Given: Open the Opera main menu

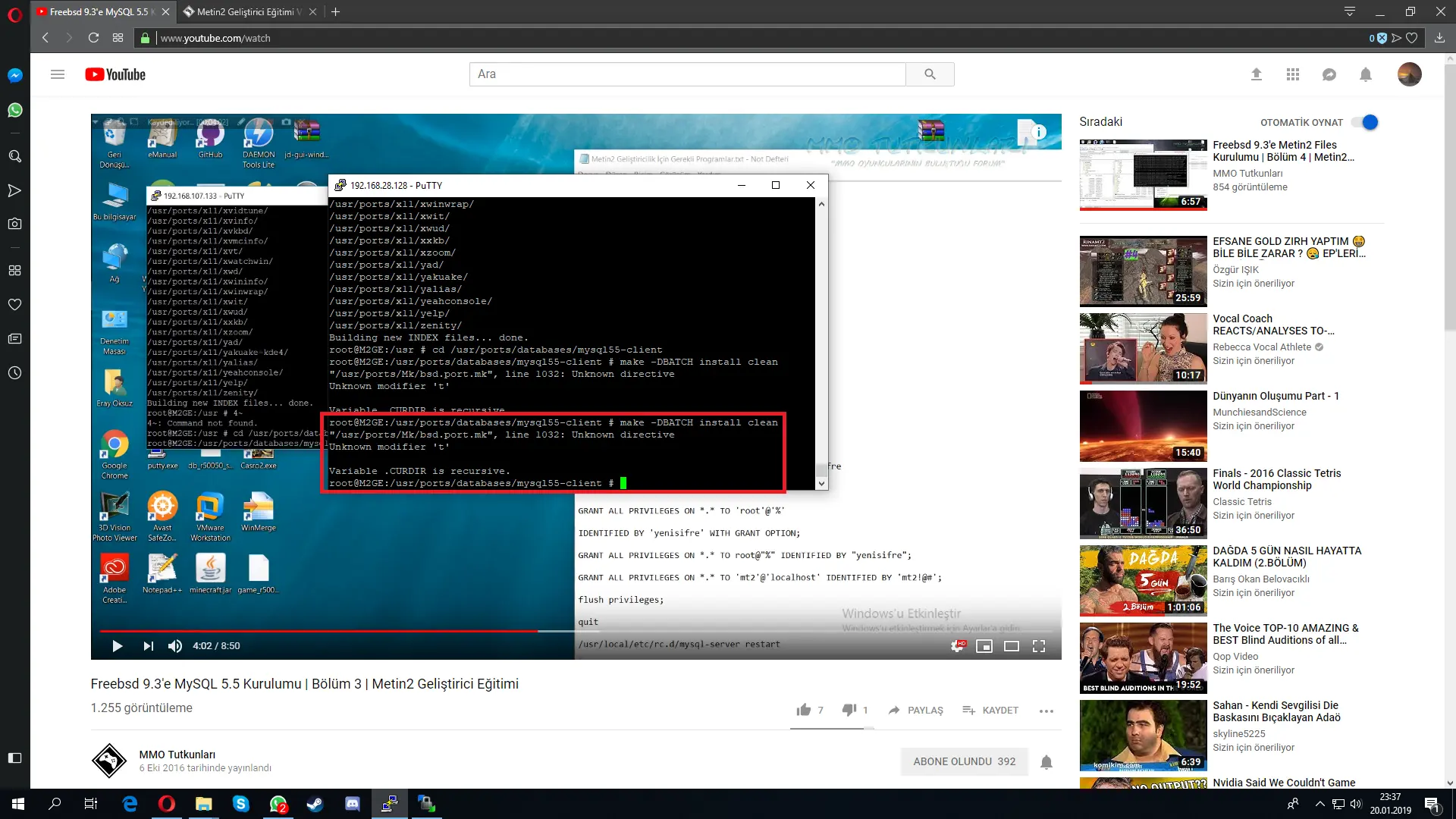Looking at the screenshot, I should pos(14,13).
